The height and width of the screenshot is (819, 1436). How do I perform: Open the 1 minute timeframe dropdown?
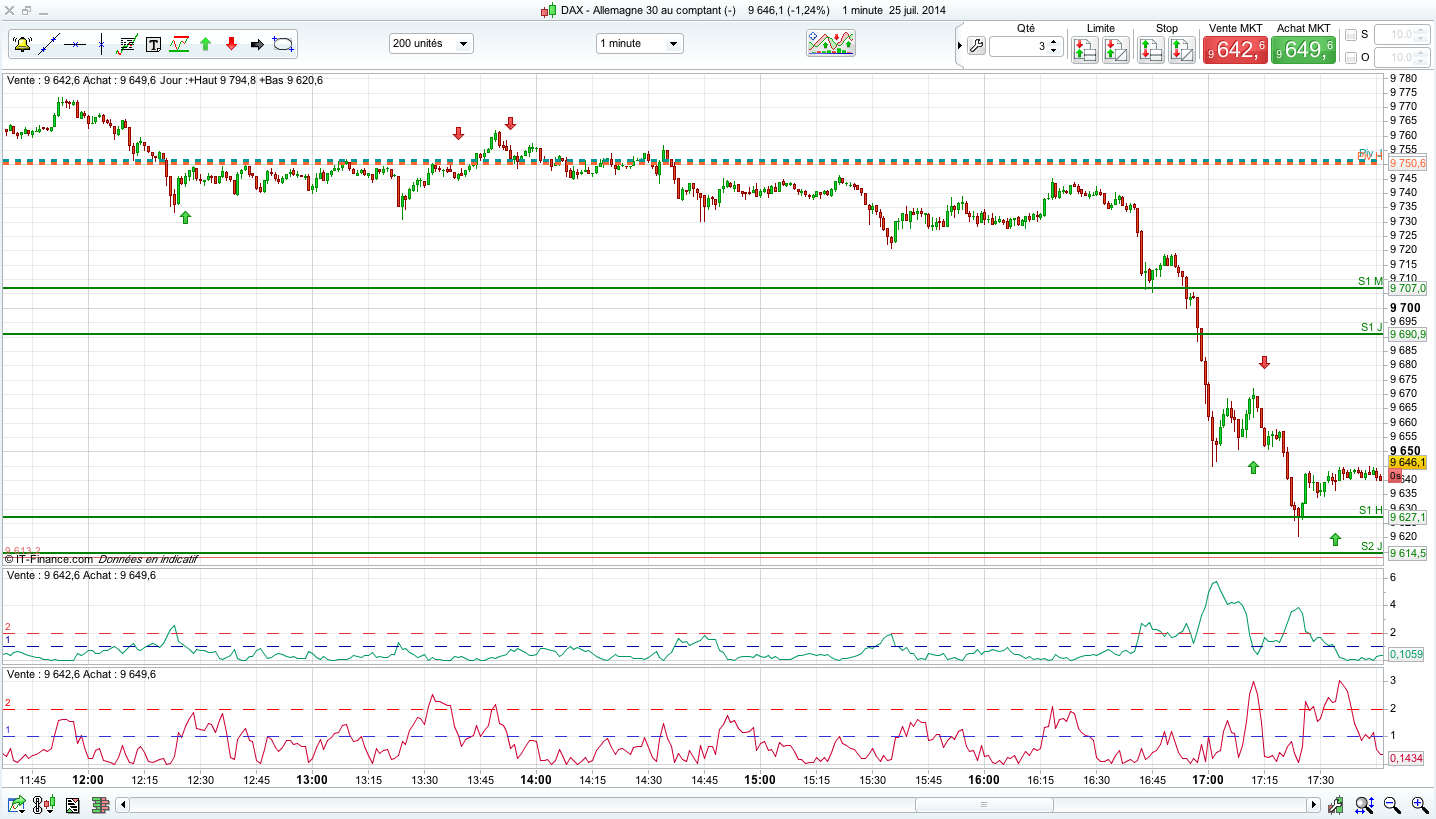tap(639, 44)
